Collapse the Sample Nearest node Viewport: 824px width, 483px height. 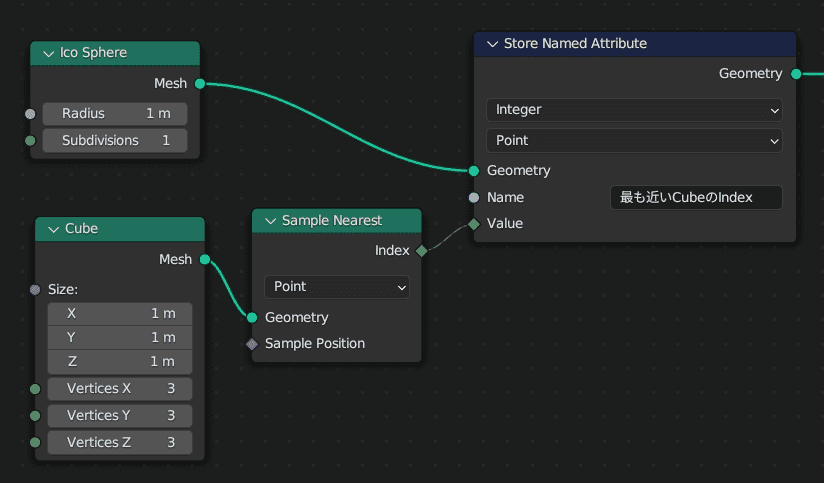(271, 221)
